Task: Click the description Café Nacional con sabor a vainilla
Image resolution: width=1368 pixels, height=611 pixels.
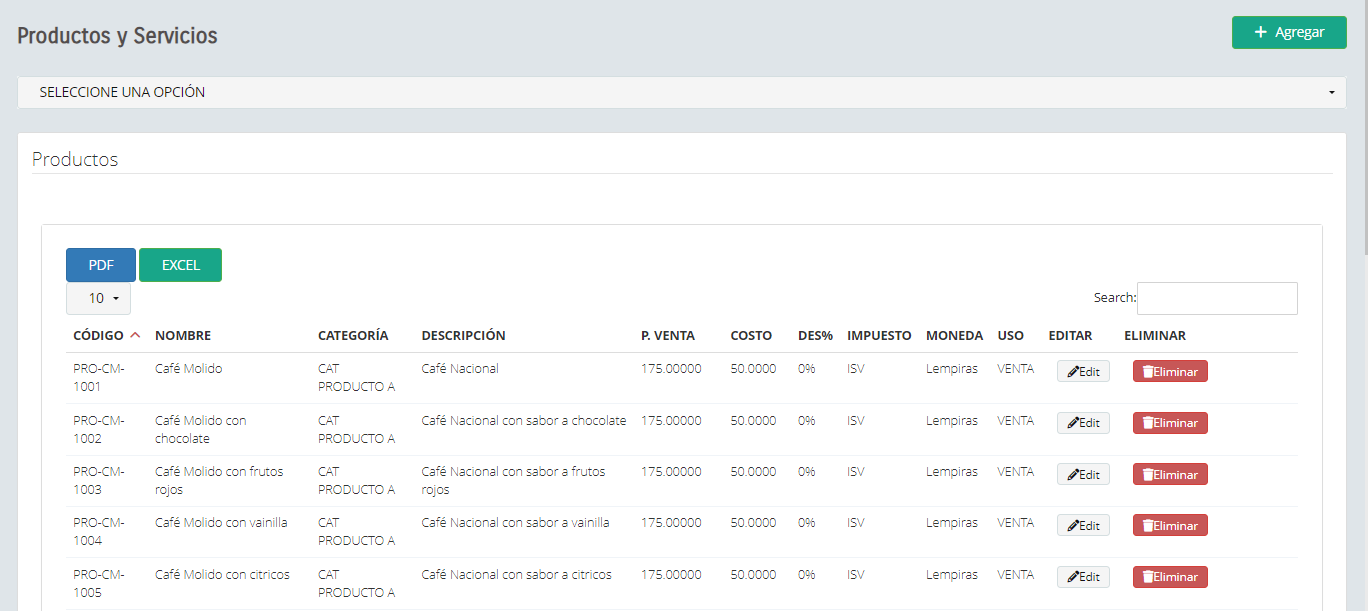Action: tap(515, 522)
